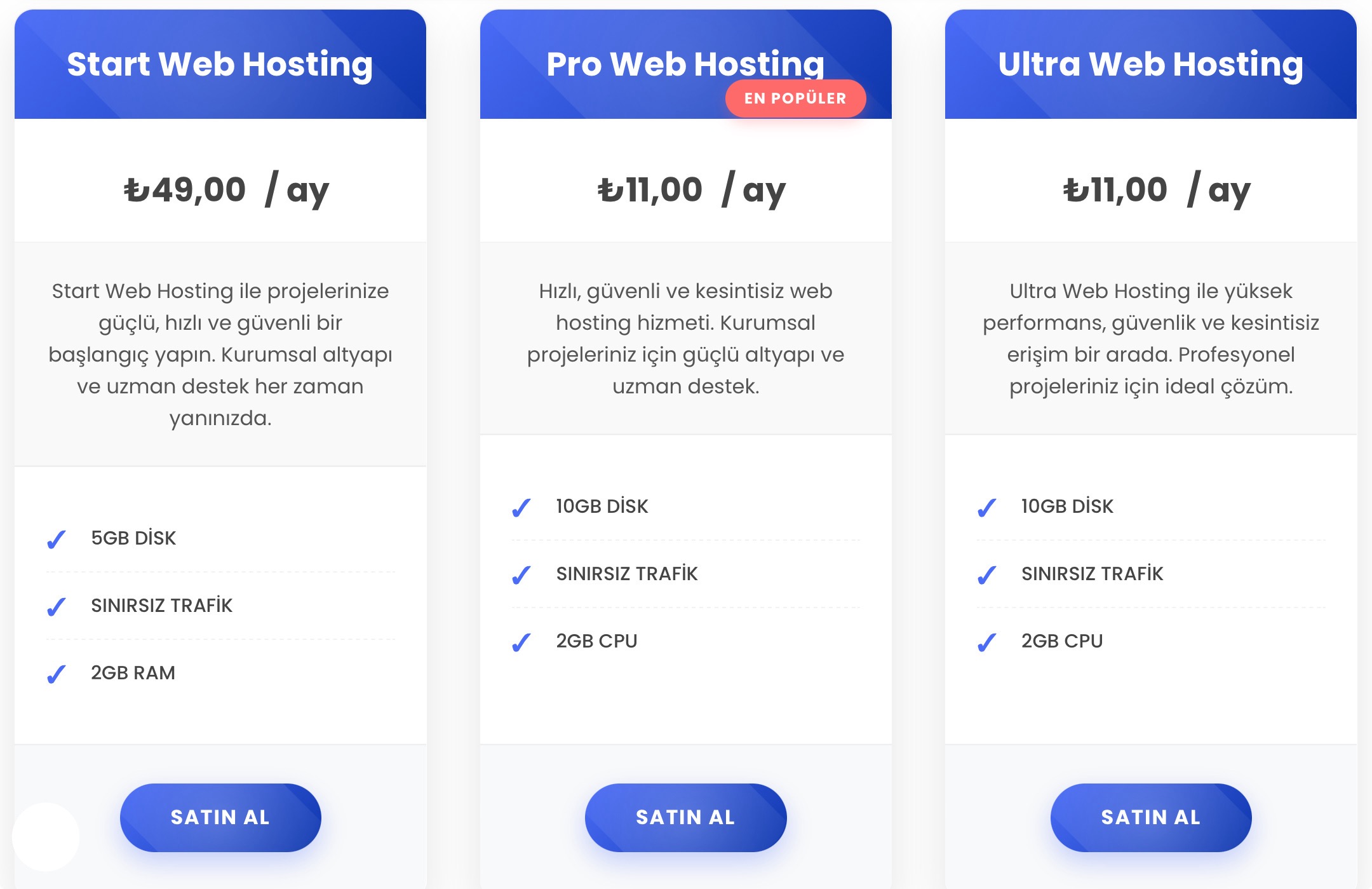The height and width of the screenshot is (889, 1372).
Task: Select the Start Web Hosting header
Action: 220,64
